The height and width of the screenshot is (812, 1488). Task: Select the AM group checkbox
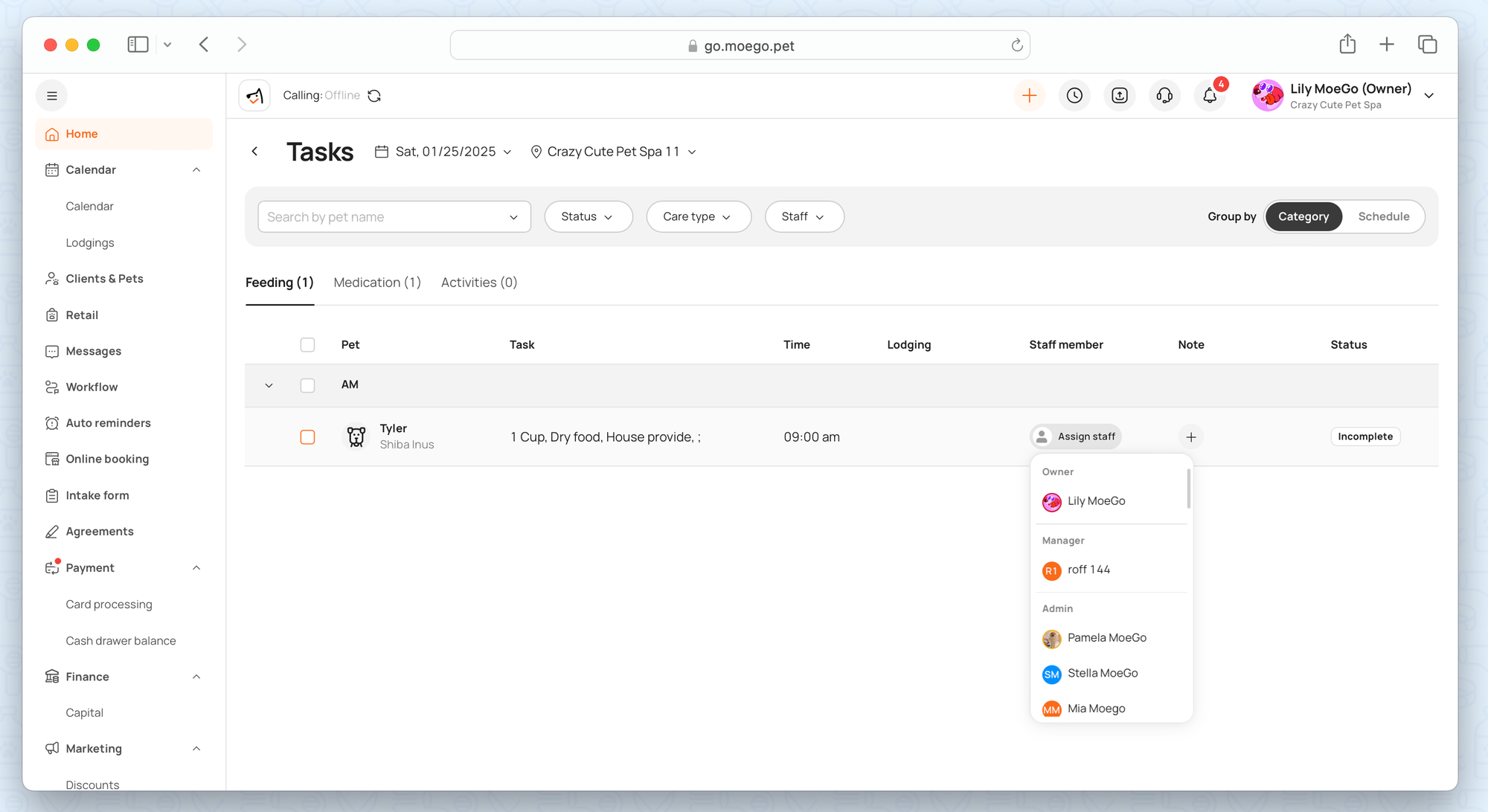click(307, 385)
